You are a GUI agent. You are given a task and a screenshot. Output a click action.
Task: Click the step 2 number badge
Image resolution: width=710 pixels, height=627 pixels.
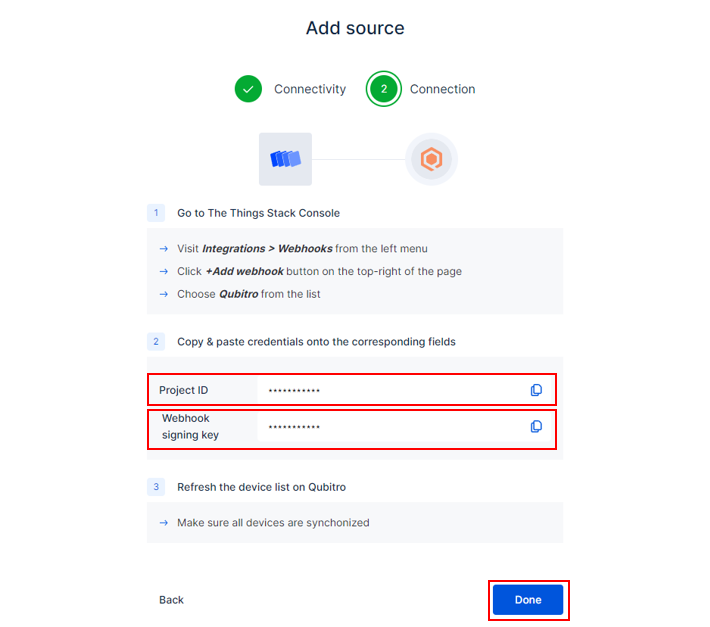[156, 341]
